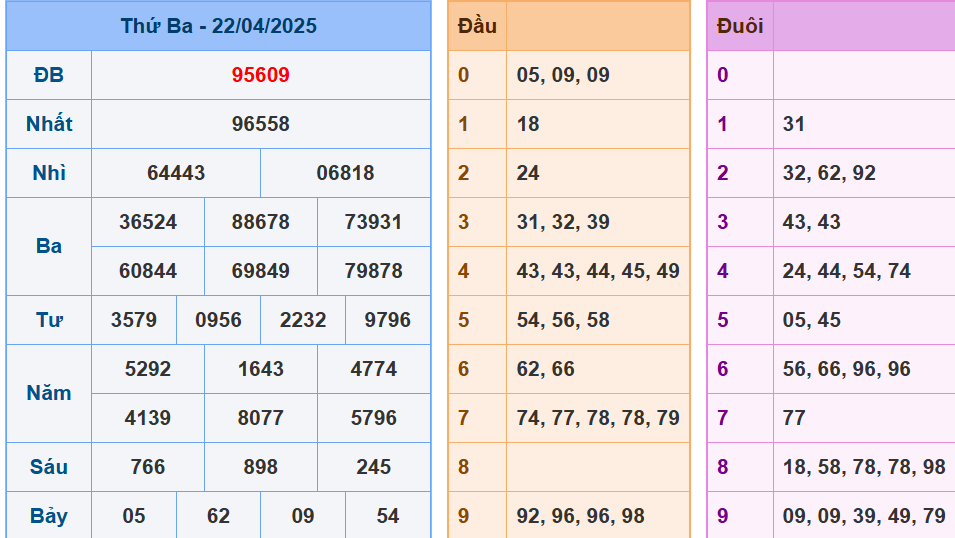Select the Nhất prize number 96558
This screenshot has width=955, height=538.
(261, 124)
